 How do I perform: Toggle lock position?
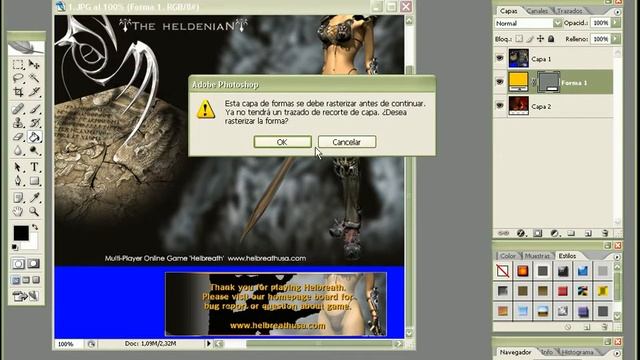[x=540, y=39]
